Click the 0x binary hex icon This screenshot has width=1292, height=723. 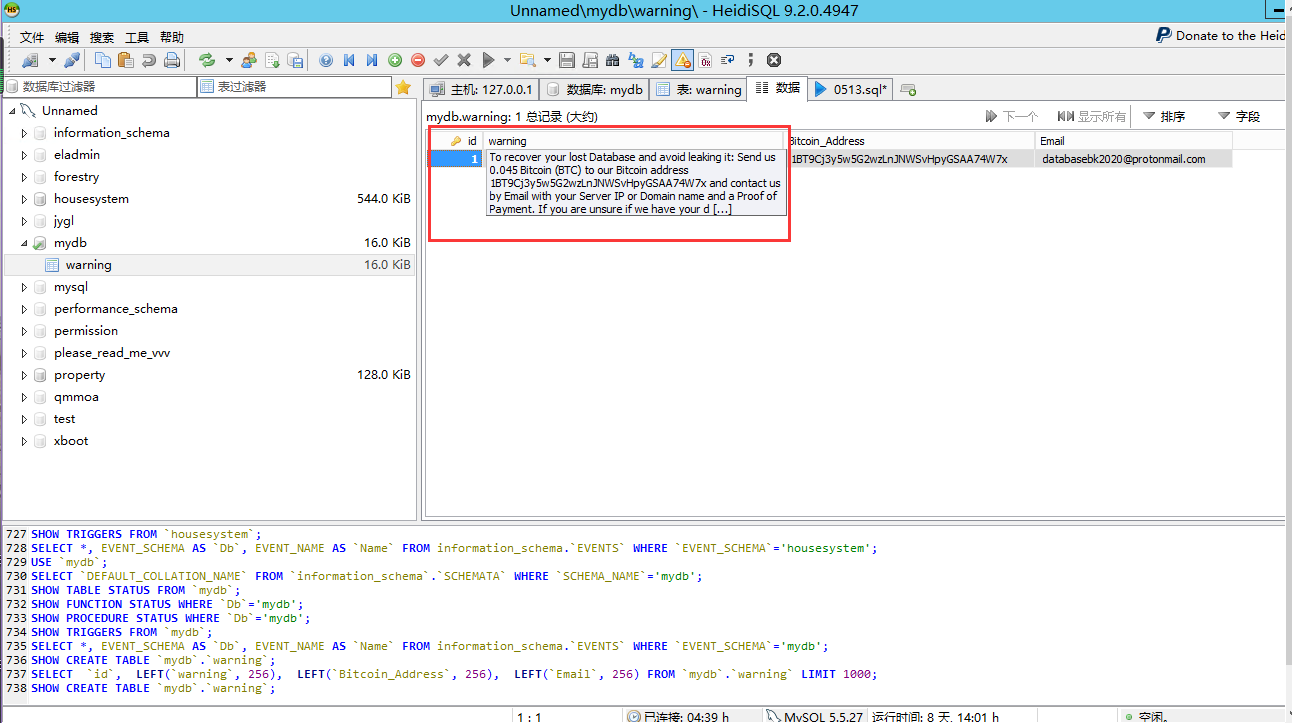705,60
